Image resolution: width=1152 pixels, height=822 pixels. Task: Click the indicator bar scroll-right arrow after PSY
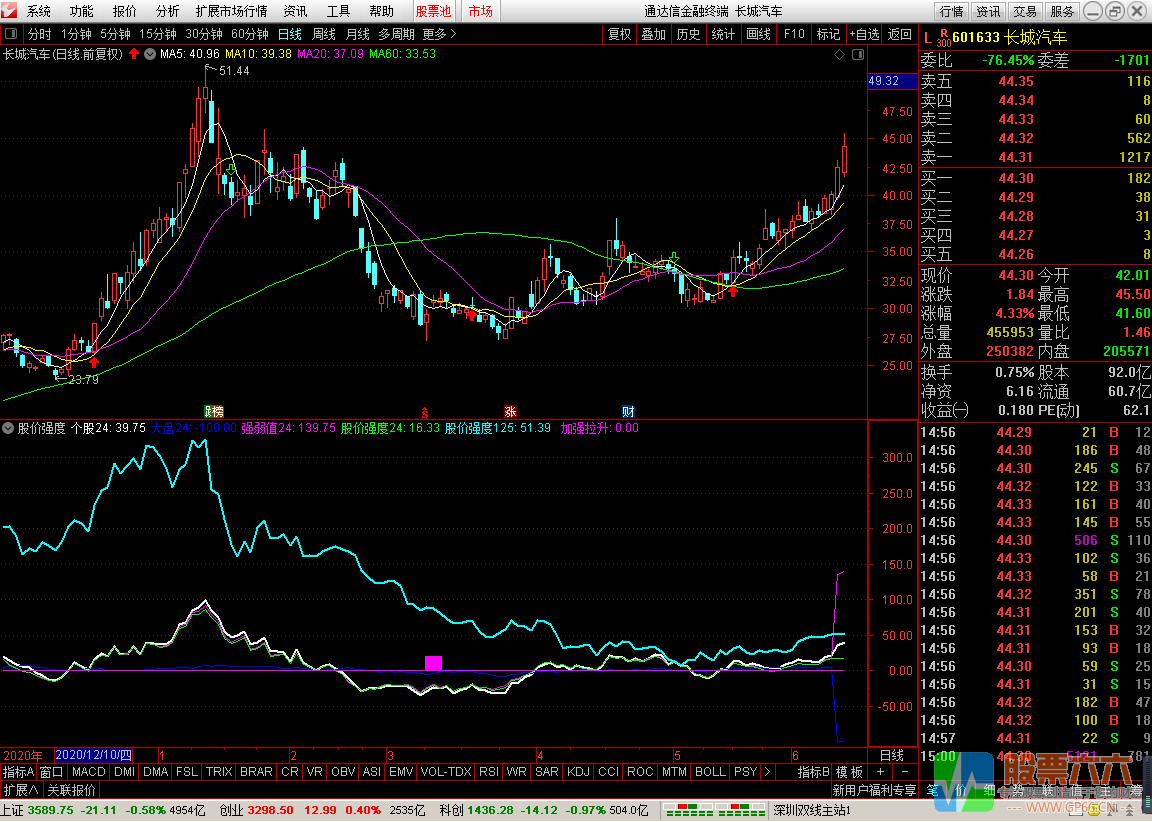(x=767, y=771)
